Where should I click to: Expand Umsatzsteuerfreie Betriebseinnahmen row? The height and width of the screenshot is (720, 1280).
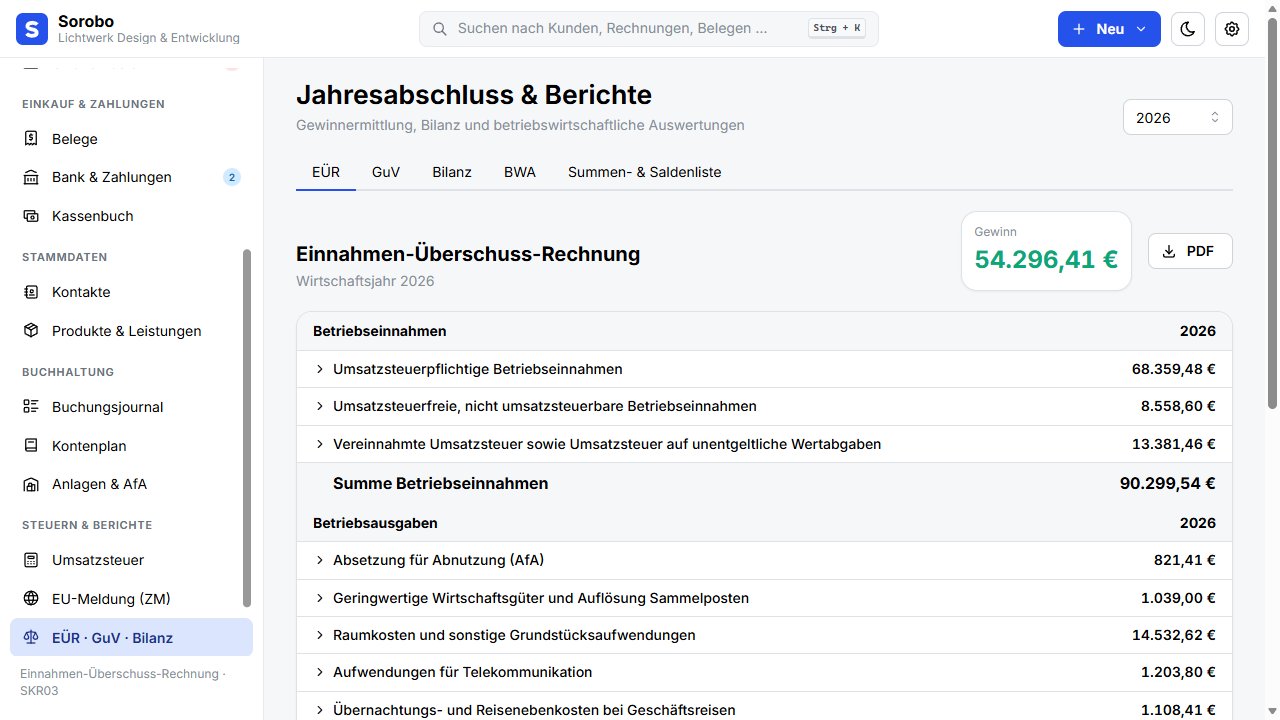click(x=764, y=406)
